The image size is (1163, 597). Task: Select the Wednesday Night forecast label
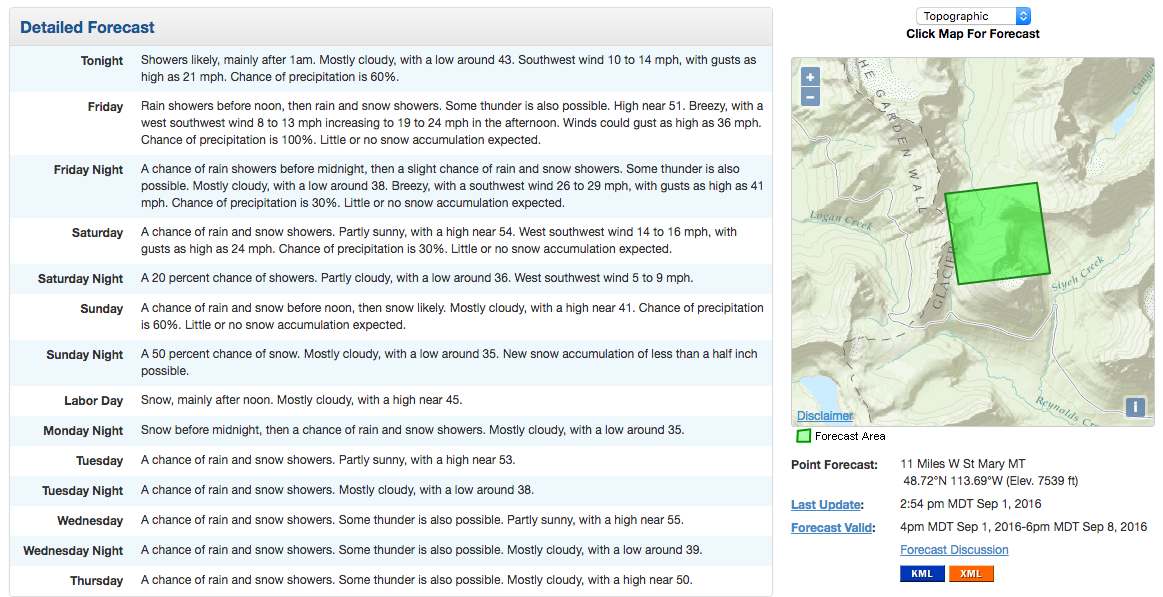pos(73,550)
